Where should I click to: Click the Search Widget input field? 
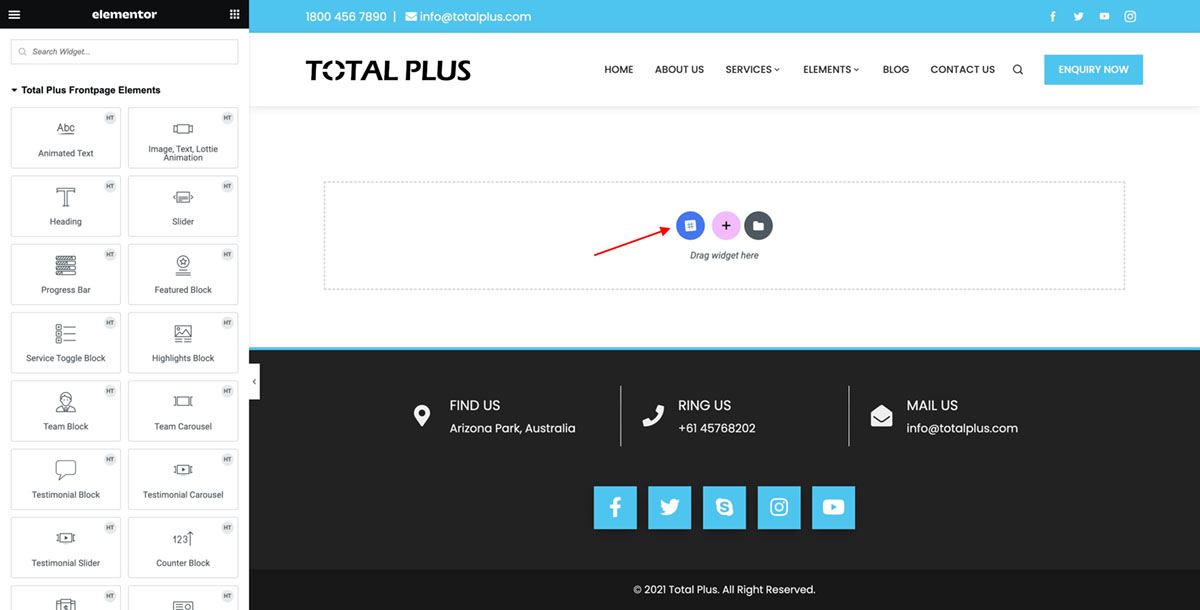[x=125, y=52]
